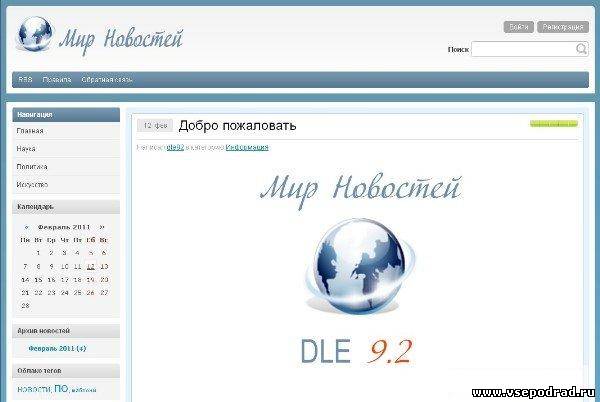Click the Календарь block header
The image size is (600, 402).
point(66,207)
